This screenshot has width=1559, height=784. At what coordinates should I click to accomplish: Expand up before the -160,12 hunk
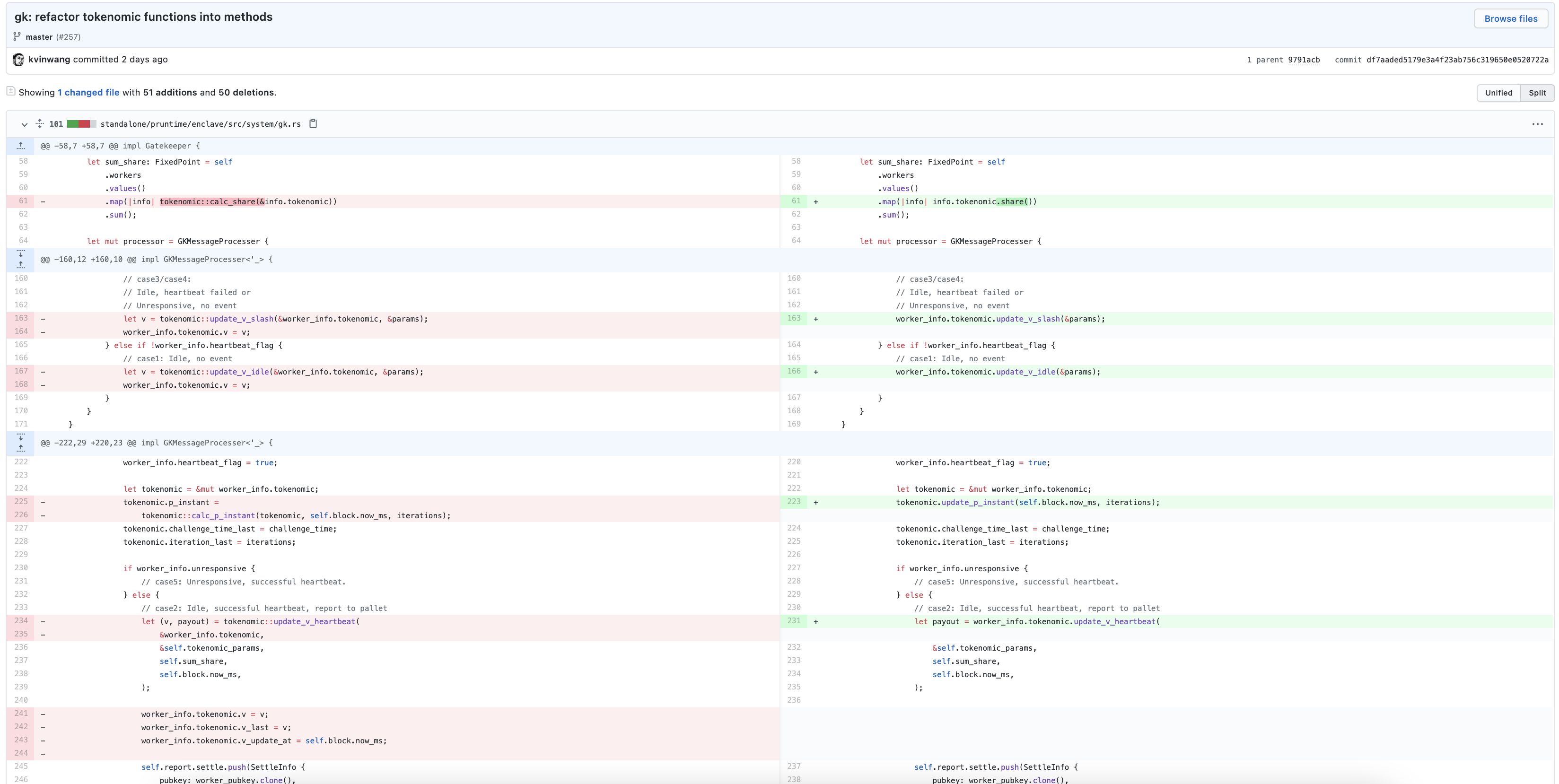point(21,264)
